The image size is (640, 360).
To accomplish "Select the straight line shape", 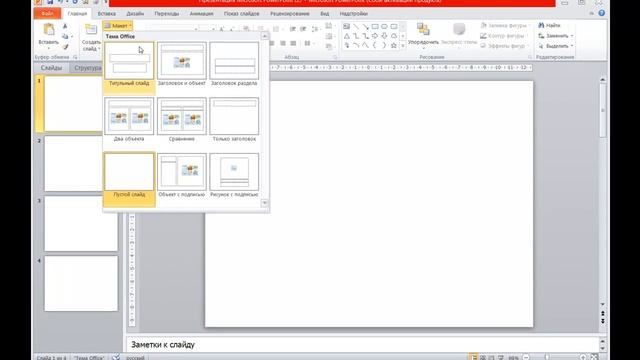I will point(356,27).
